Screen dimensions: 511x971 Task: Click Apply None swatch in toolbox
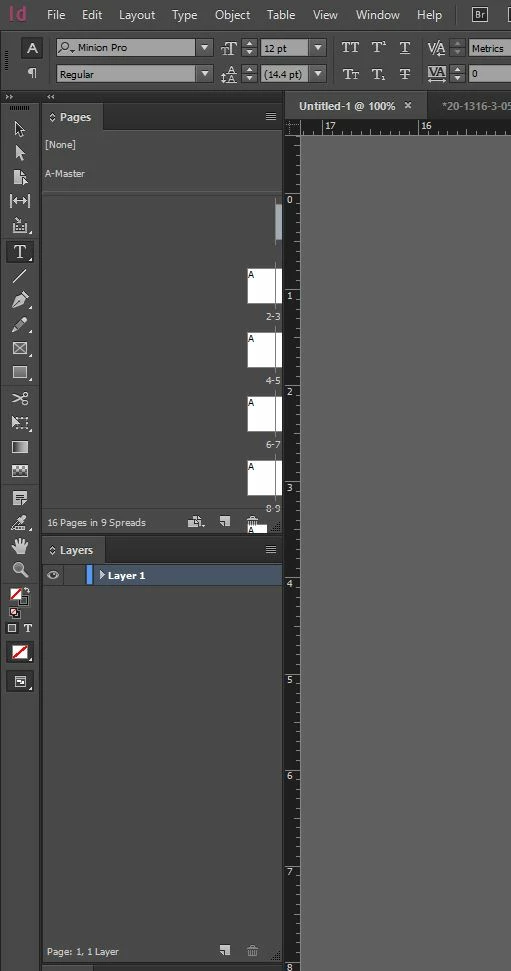(20, 652)
